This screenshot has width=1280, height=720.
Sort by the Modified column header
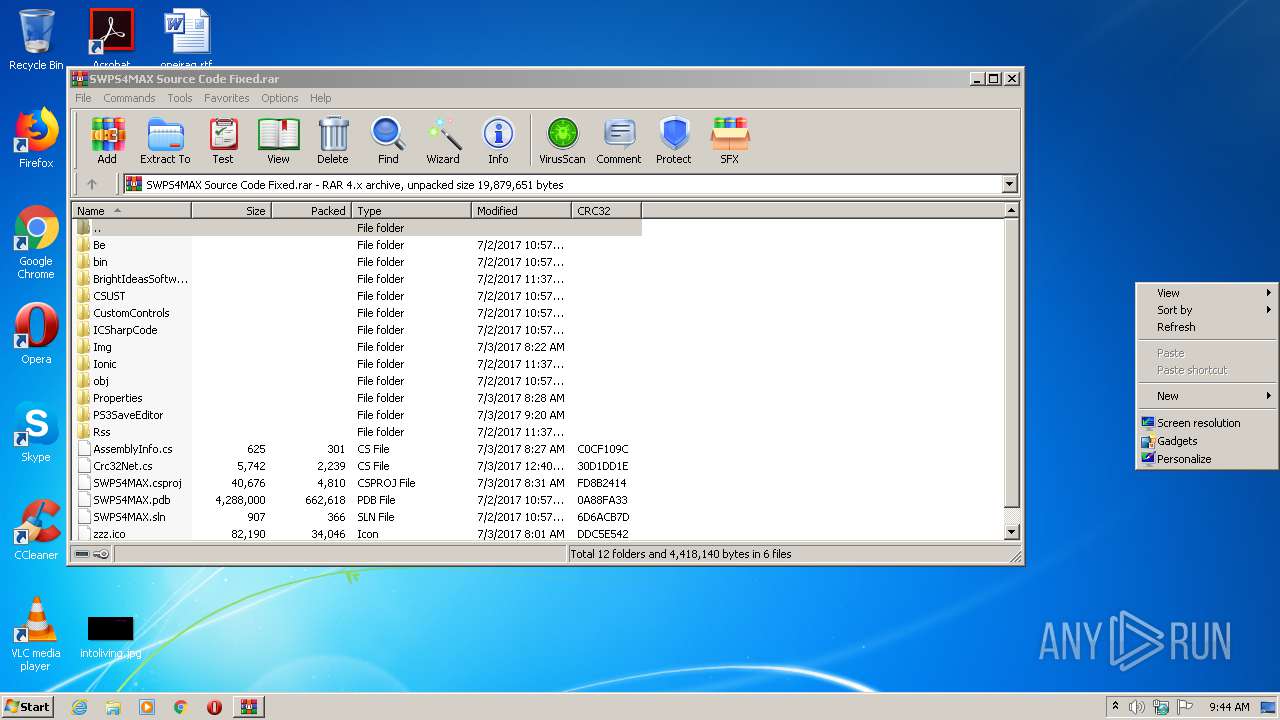pos(521,211)
